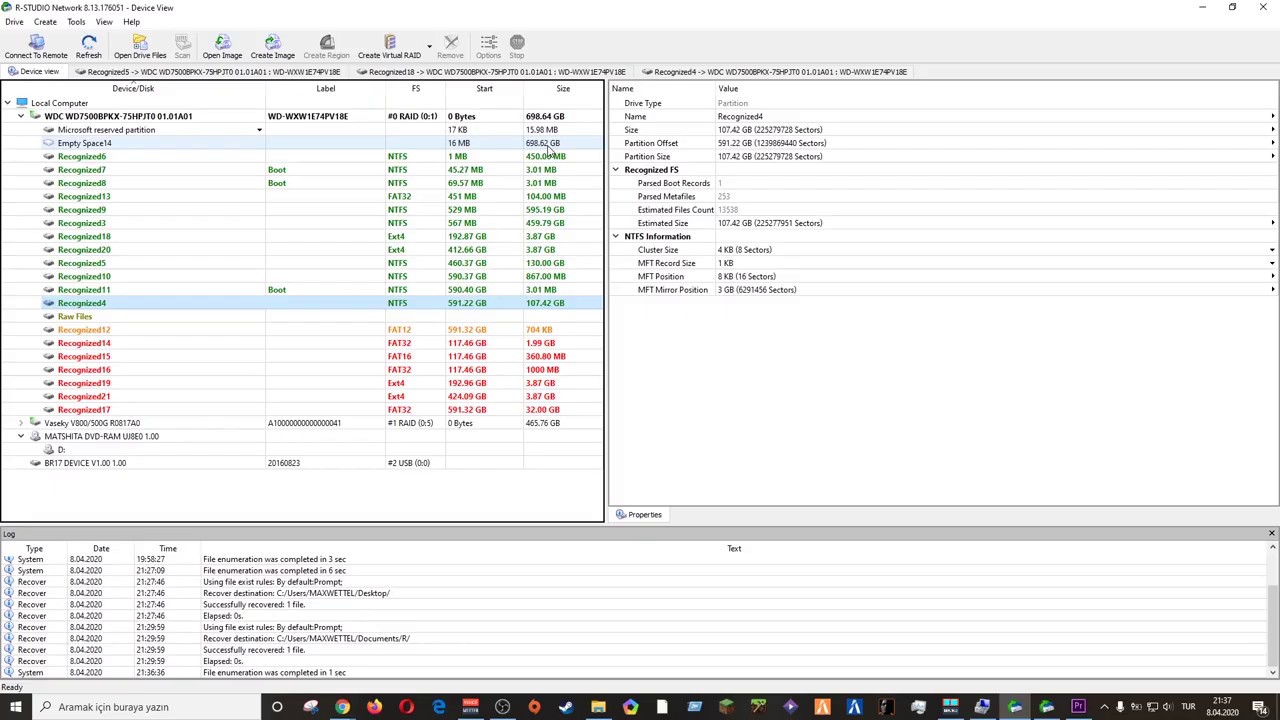
Task: Click Create Virtual RAID icon
Action: 389,47
